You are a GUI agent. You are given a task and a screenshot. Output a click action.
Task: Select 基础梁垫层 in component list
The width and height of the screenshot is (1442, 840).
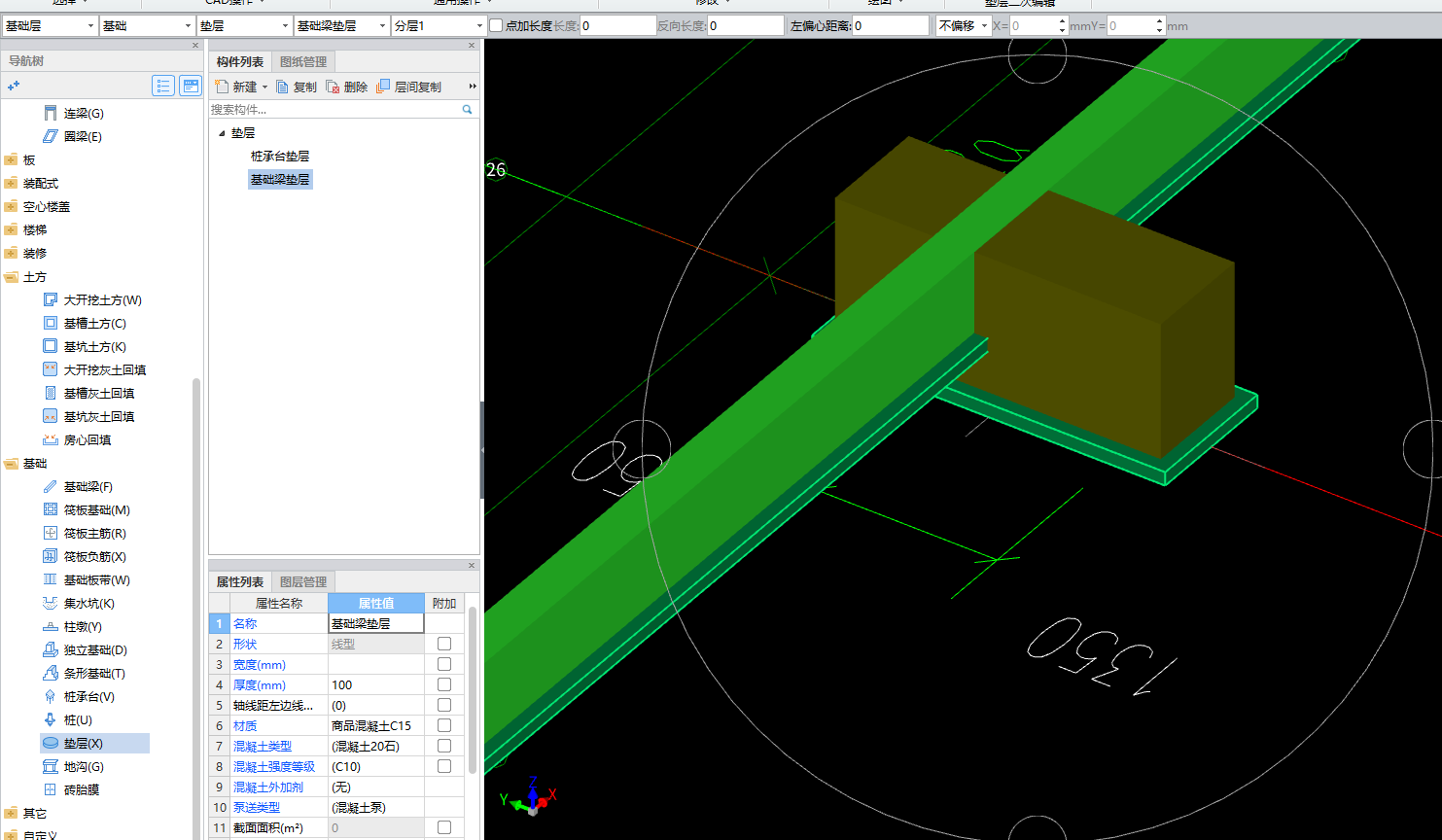(x=280, y=180)
